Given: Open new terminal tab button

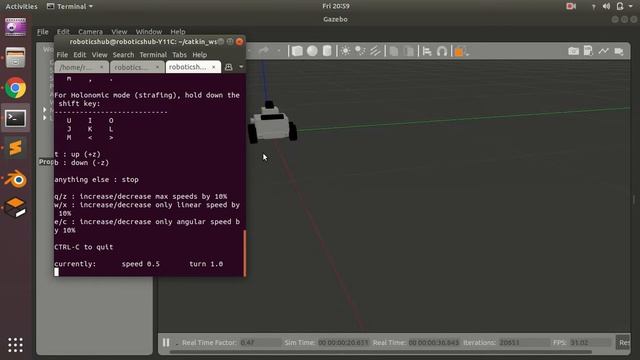Looking at the screenshot, I should click(x=229, y=67).
